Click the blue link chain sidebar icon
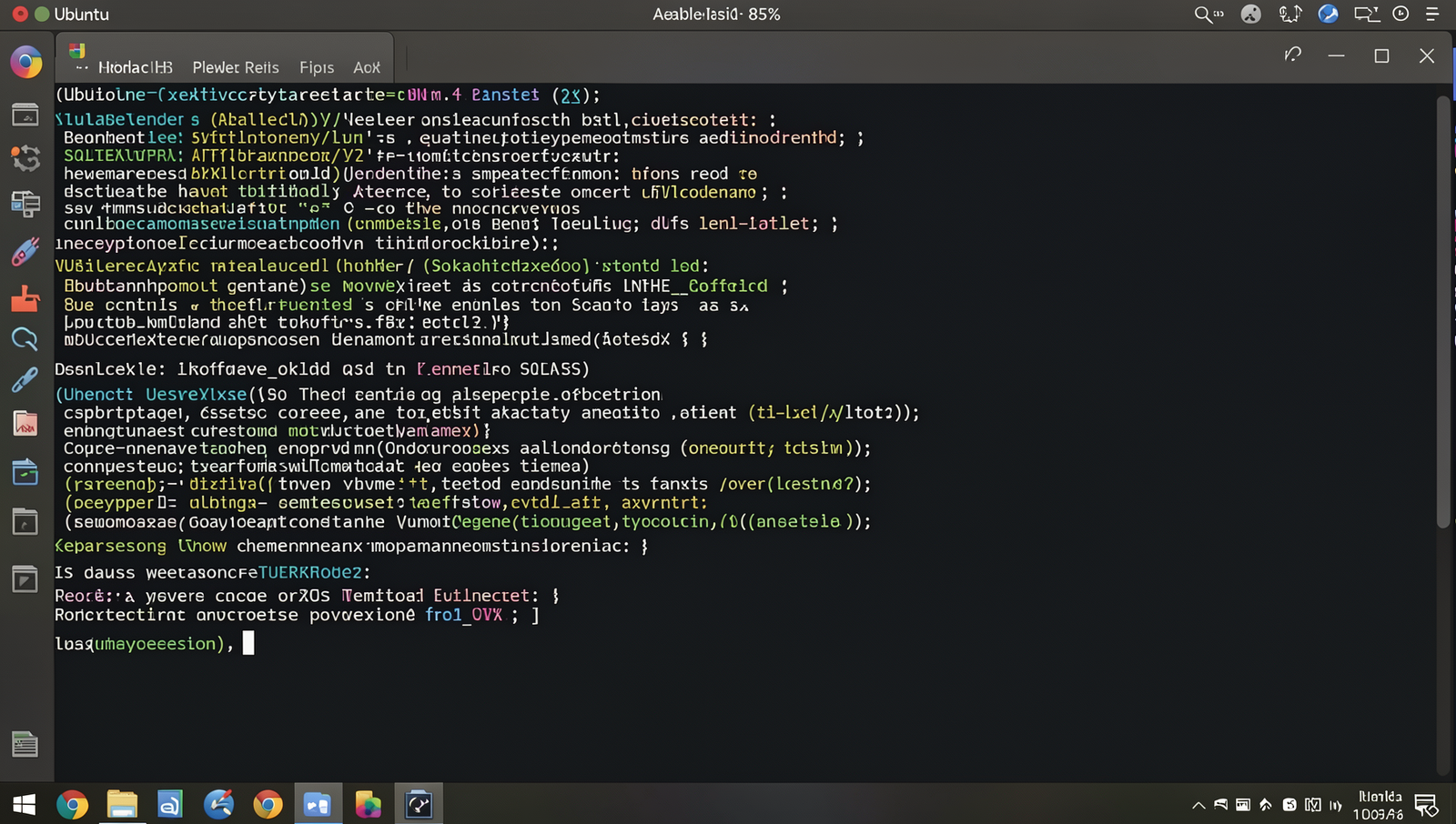Viewport: 1456px width, 824px height. [x=25, y=379]
